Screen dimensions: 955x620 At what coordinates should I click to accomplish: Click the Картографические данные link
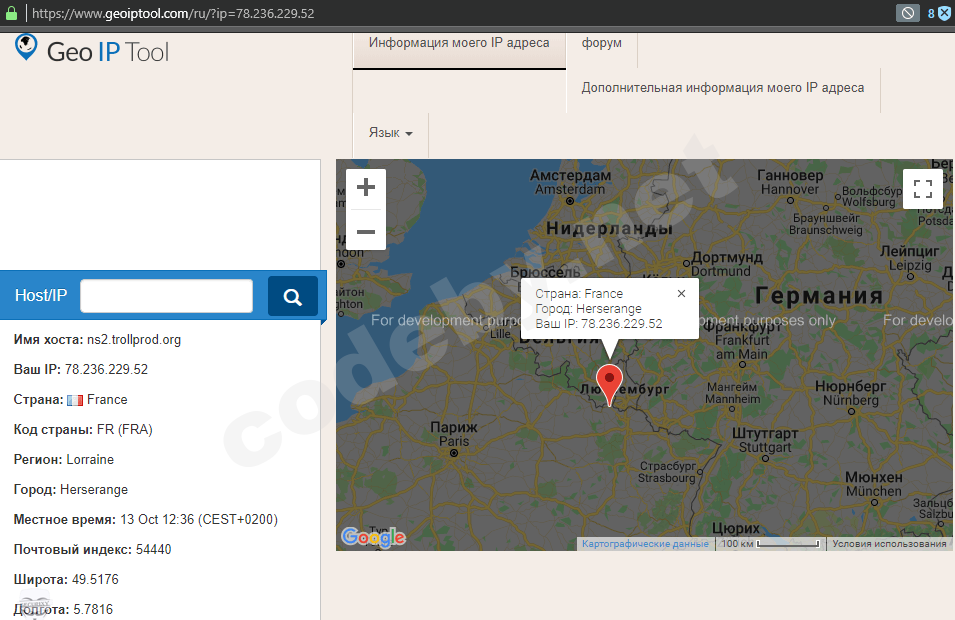pyautogui.click(x=645, y=544)
